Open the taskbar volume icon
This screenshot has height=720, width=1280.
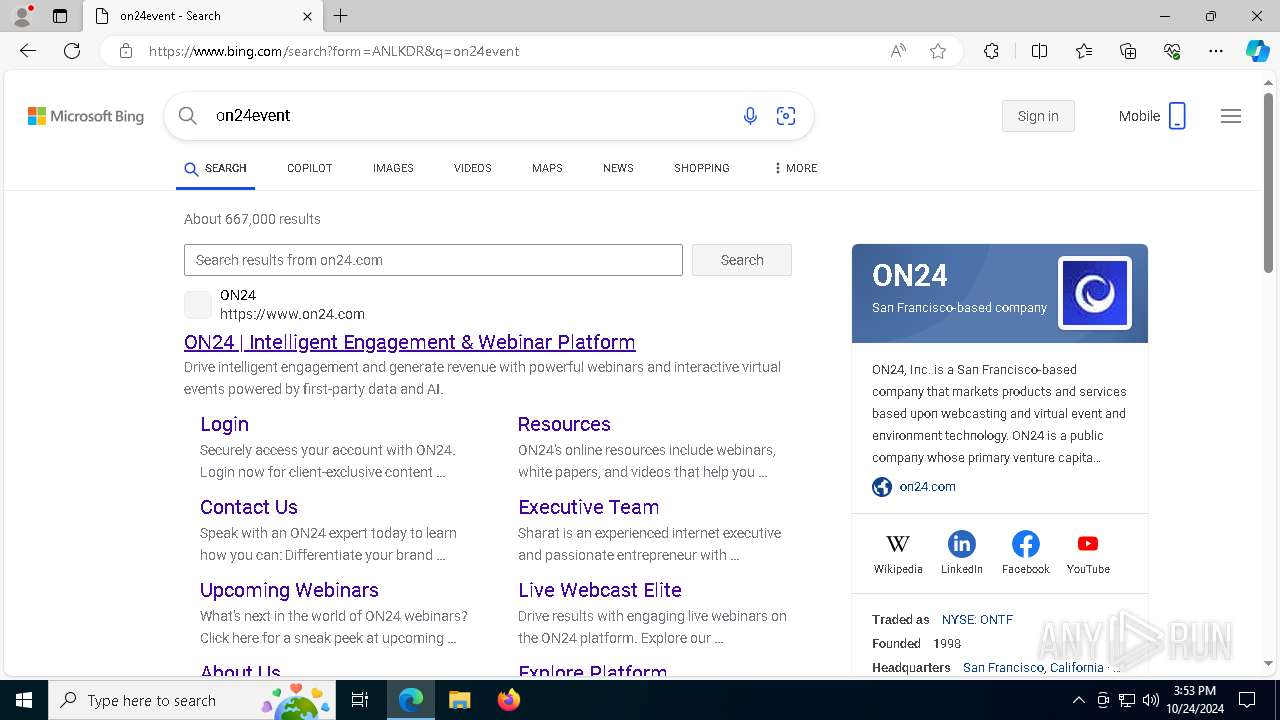pyautogui.click(x=1151, y=700)
